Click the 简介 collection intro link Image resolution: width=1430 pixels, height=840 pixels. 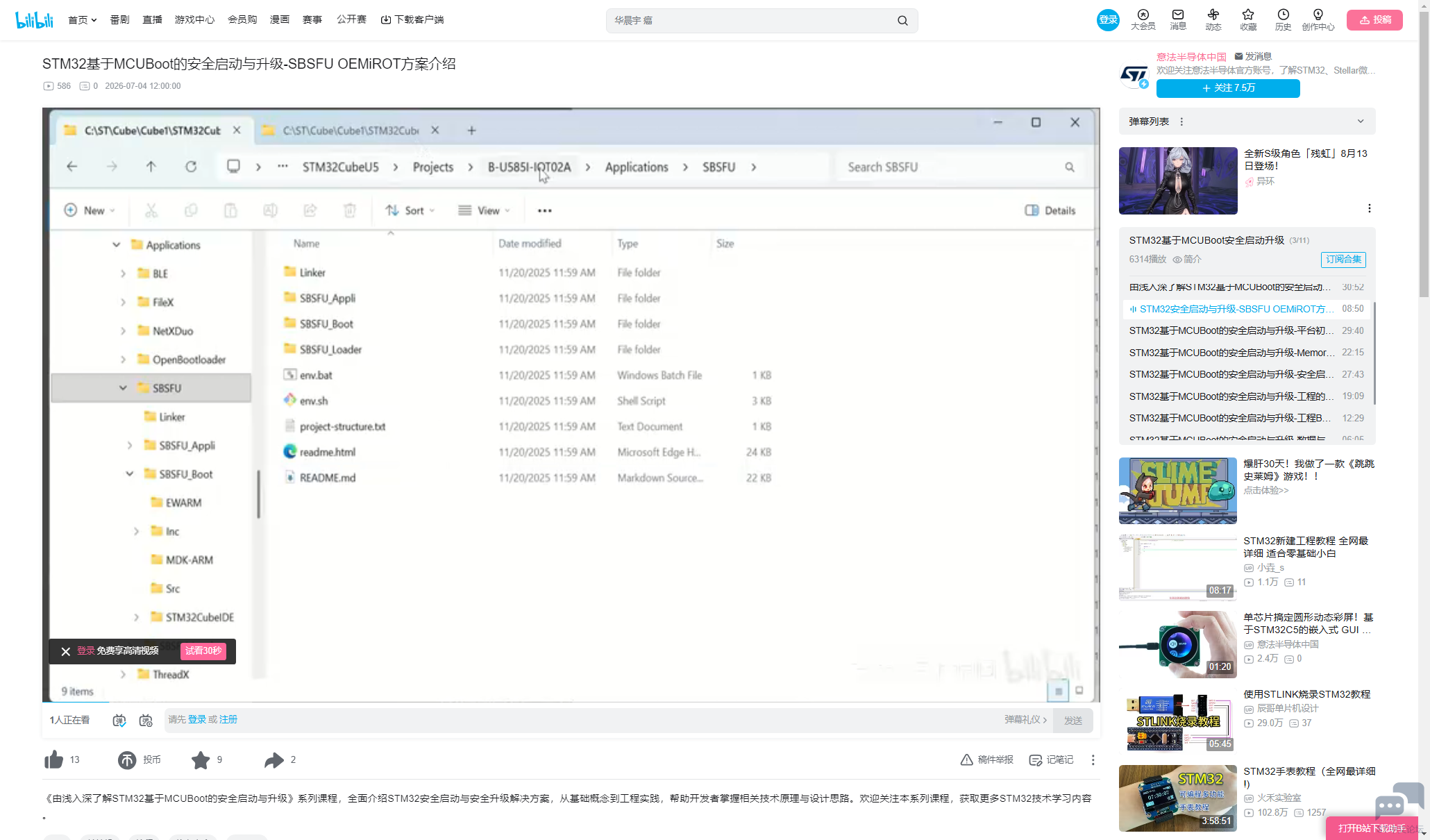(x=1187, y=260)
